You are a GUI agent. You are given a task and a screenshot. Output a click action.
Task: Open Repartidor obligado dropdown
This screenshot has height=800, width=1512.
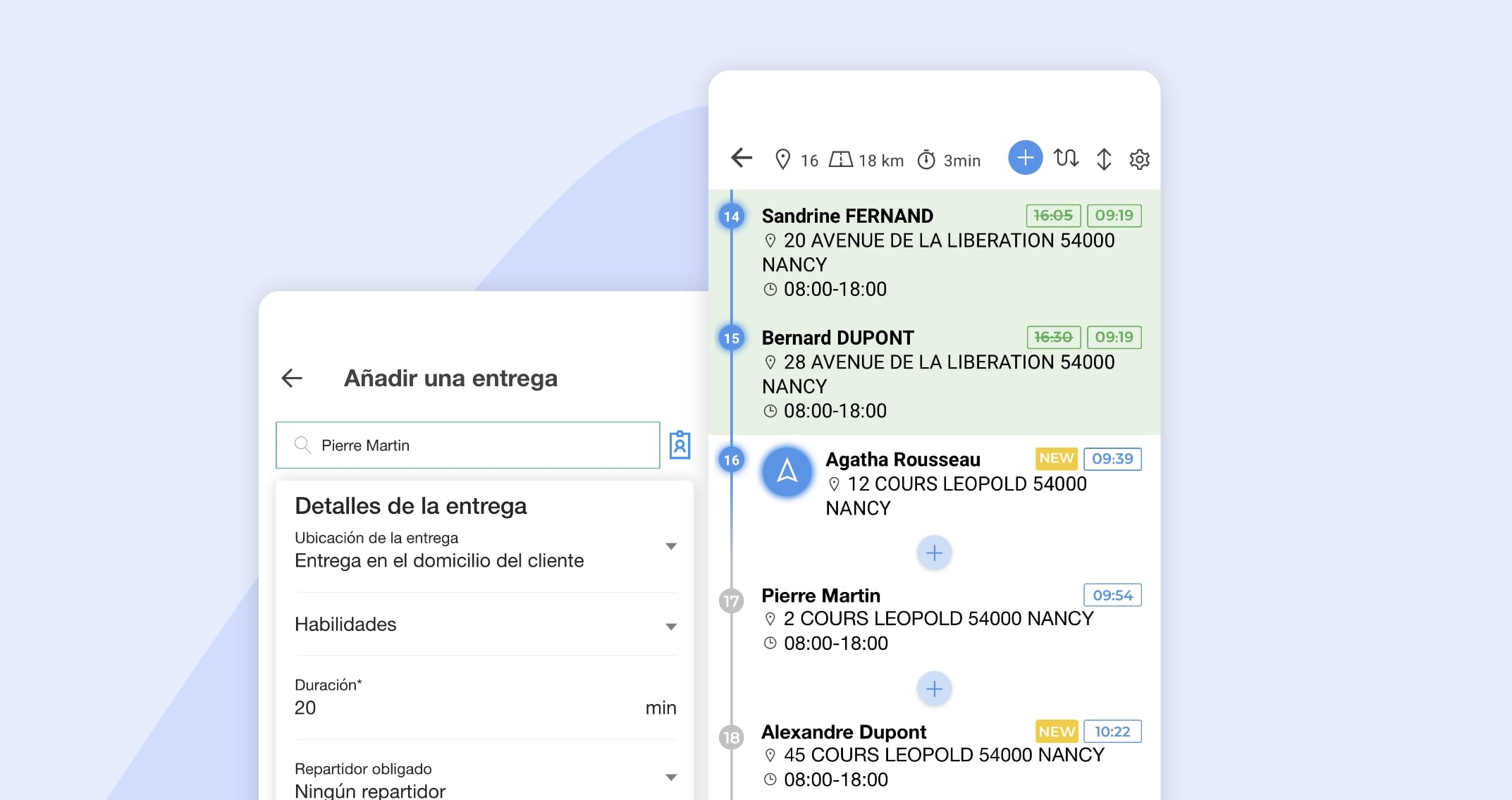[x=670, y=777]
